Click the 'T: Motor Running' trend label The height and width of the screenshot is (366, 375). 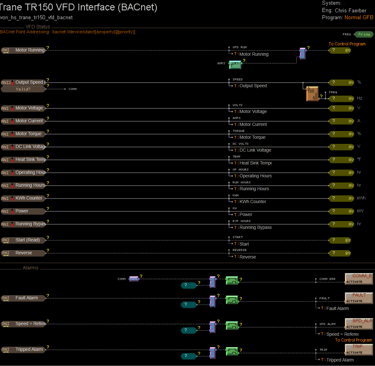pos(251,54)
